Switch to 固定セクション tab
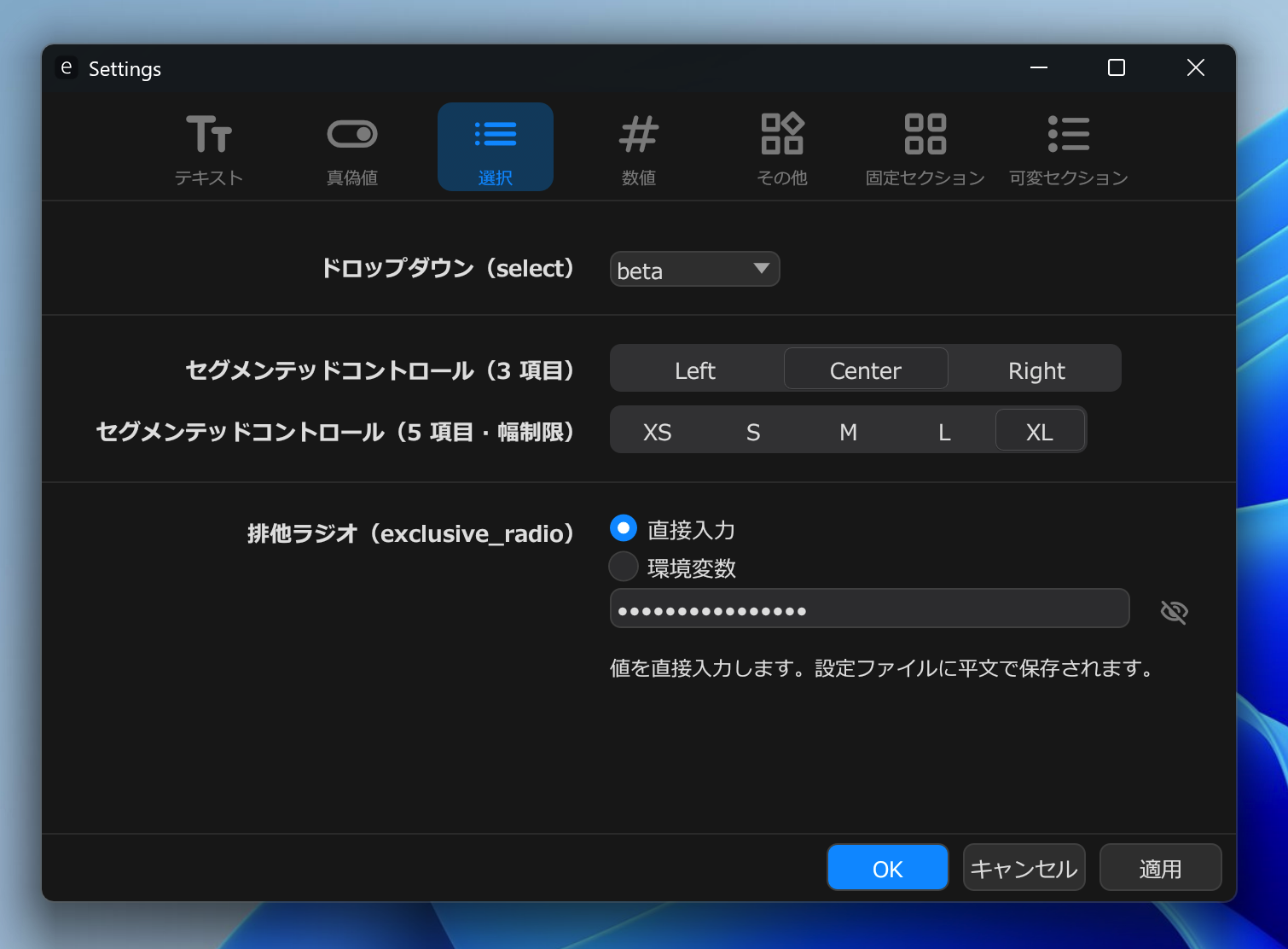The image size is (1288, 949). coord(925,147)
